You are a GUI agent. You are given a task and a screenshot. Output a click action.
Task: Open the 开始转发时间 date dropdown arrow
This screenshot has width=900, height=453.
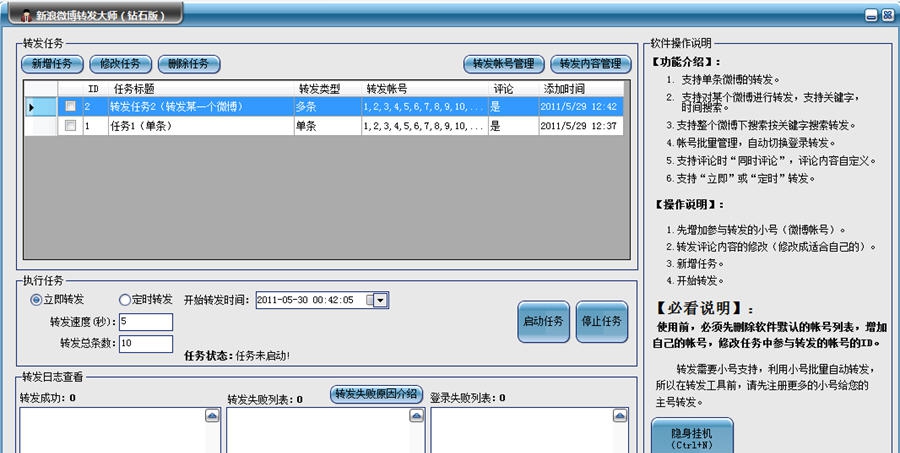click(381, 300)
